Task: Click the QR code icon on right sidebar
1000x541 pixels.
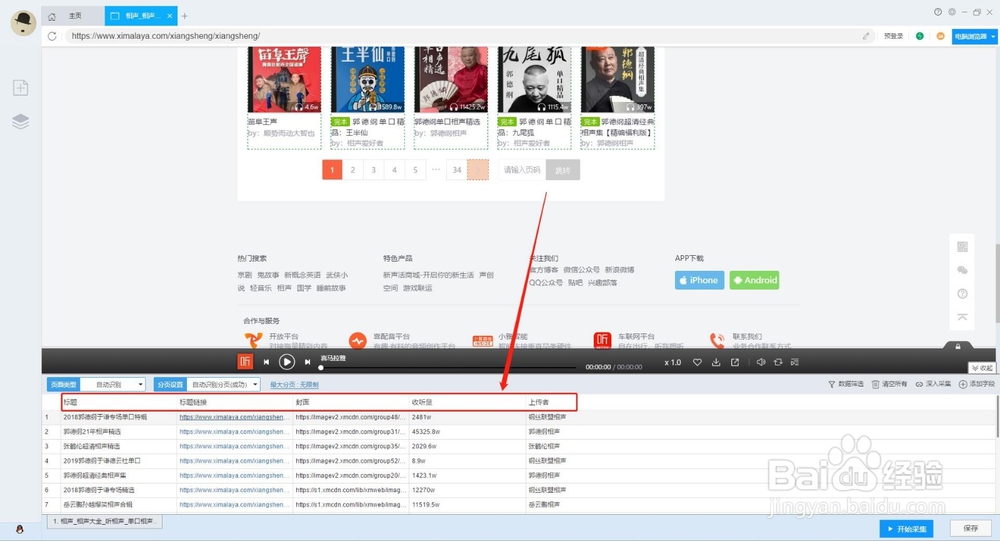Action: pyautogui.click(x=962, y=247)
